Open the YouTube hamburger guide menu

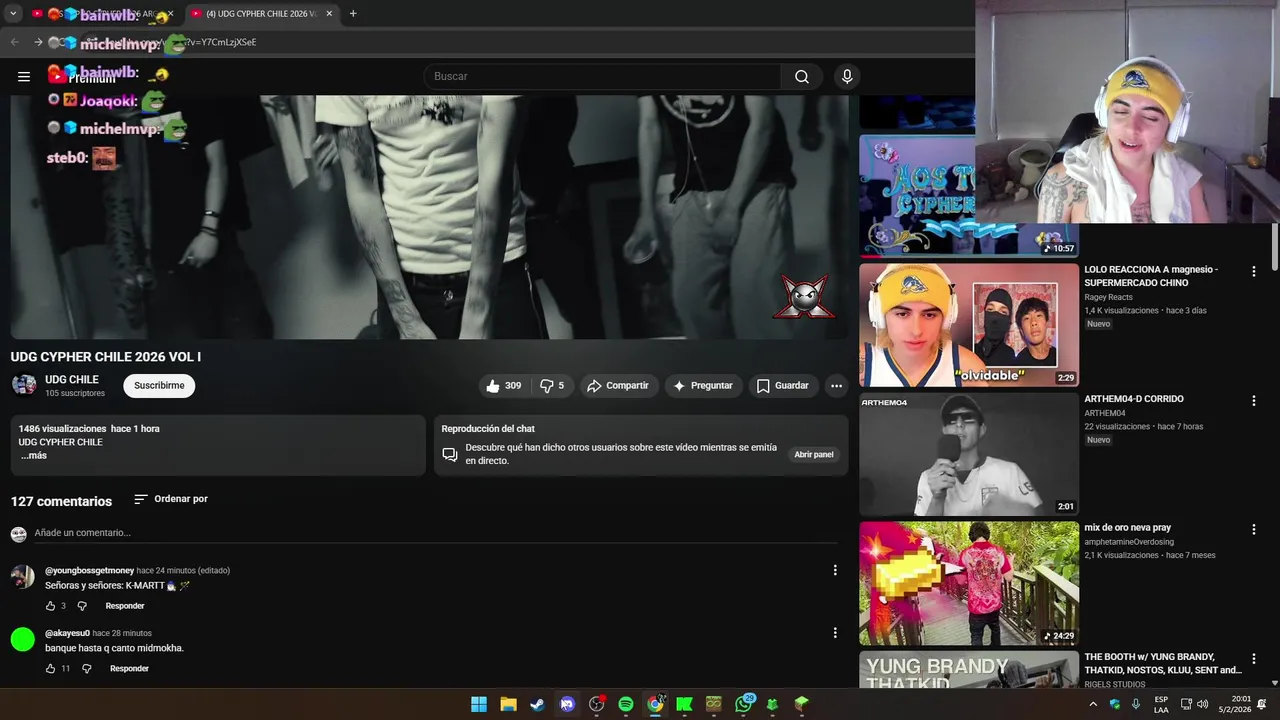tap(24, 77)
